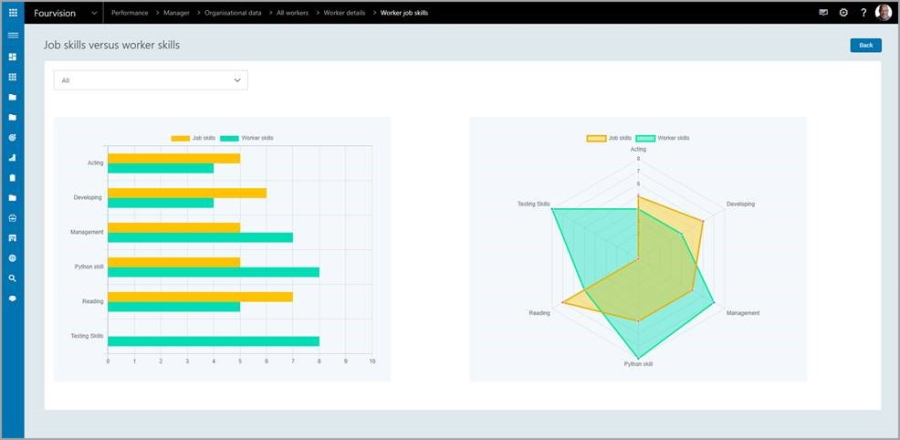Viewport: 900px width, 440px height.
Task: Select Worker job skills breadcrumb
Action: tap(404, 13)
